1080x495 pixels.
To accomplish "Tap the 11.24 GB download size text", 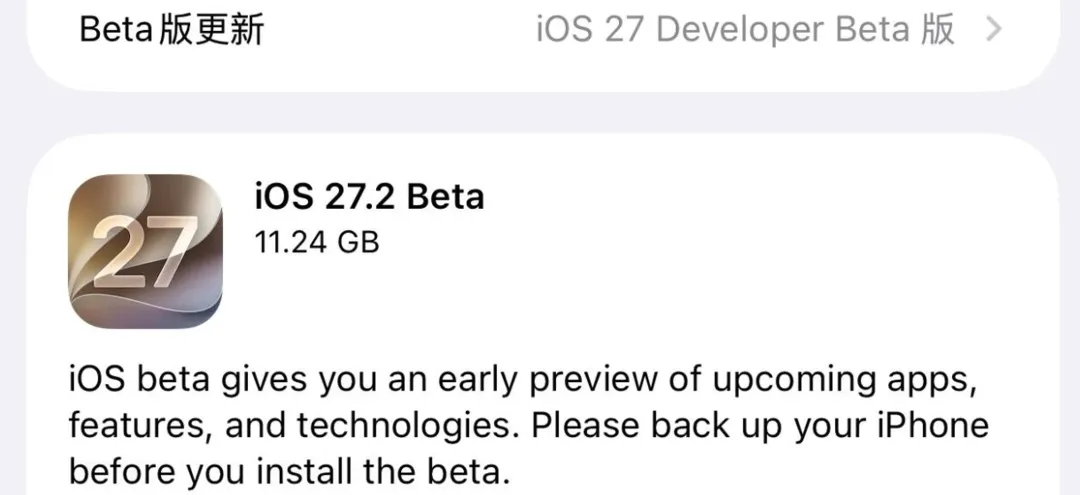I will (317, 242).
